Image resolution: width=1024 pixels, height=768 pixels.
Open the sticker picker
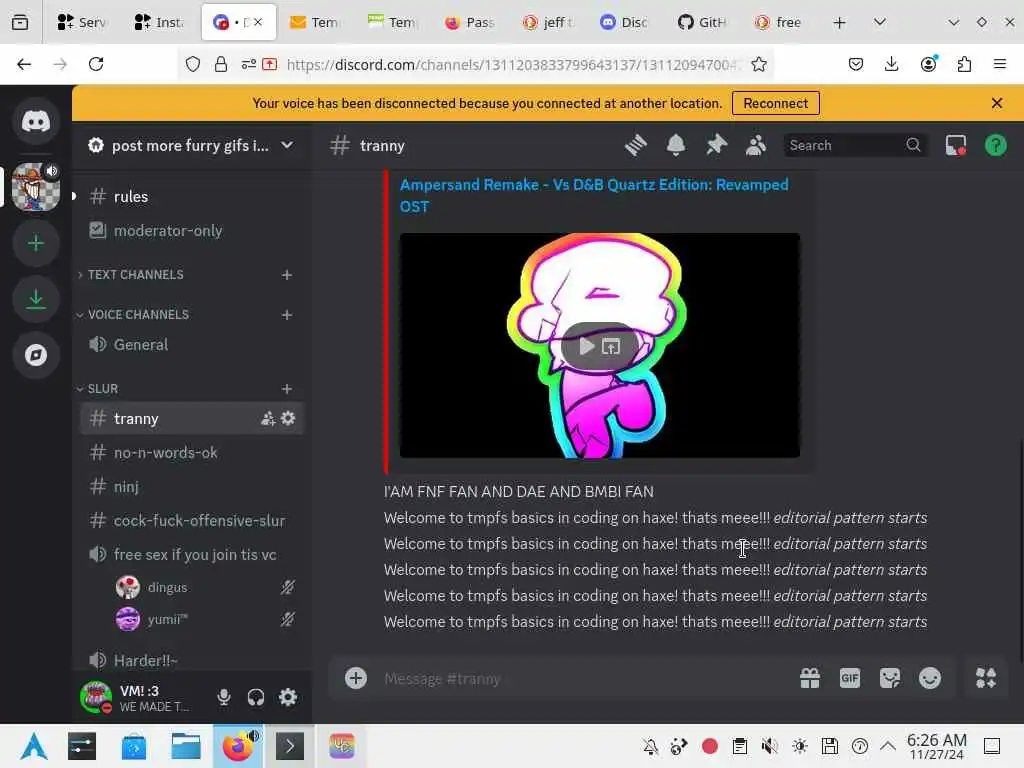point(889,678)
